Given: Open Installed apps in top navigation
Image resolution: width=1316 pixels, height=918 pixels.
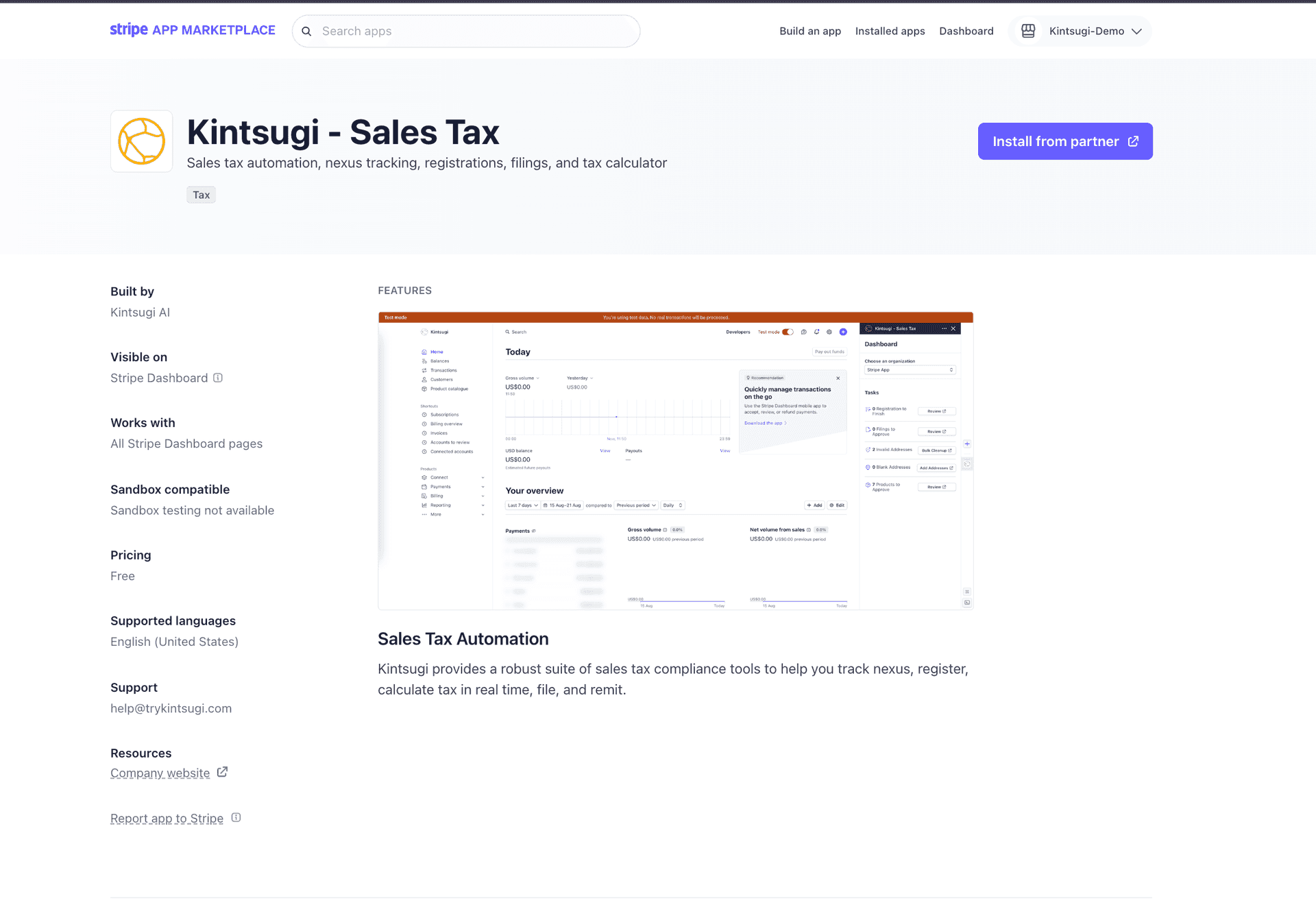Looking at the screenshot, I should click(x=890, y=32).
